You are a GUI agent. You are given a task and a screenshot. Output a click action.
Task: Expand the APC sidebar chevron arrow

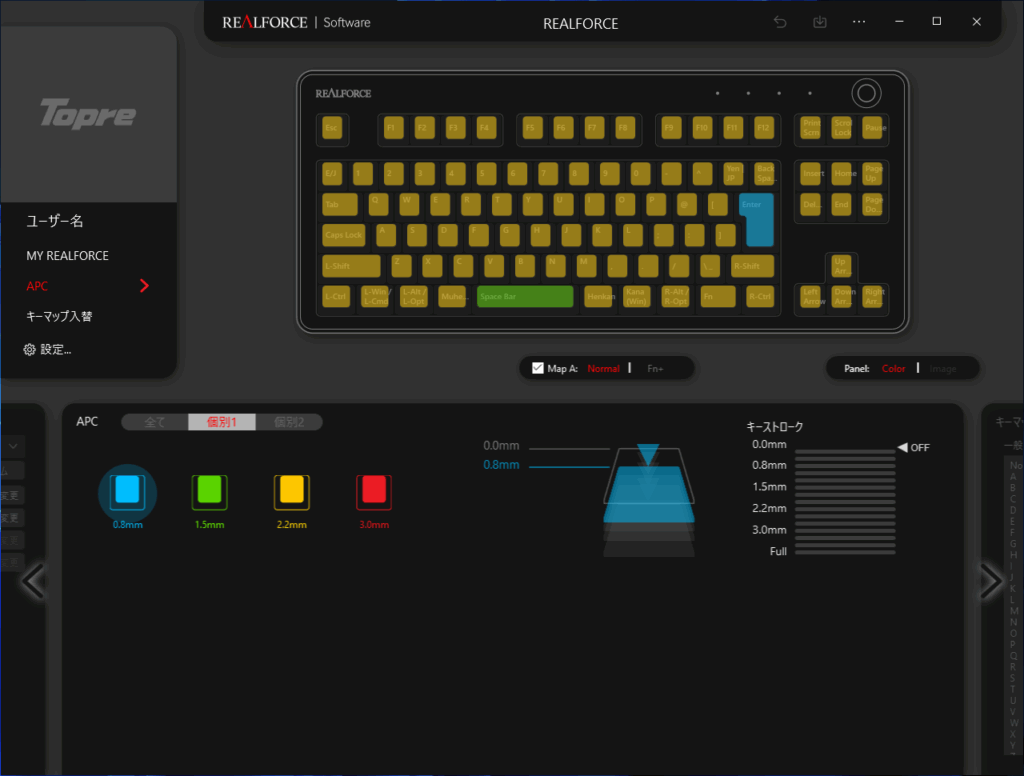coord(144,285)
